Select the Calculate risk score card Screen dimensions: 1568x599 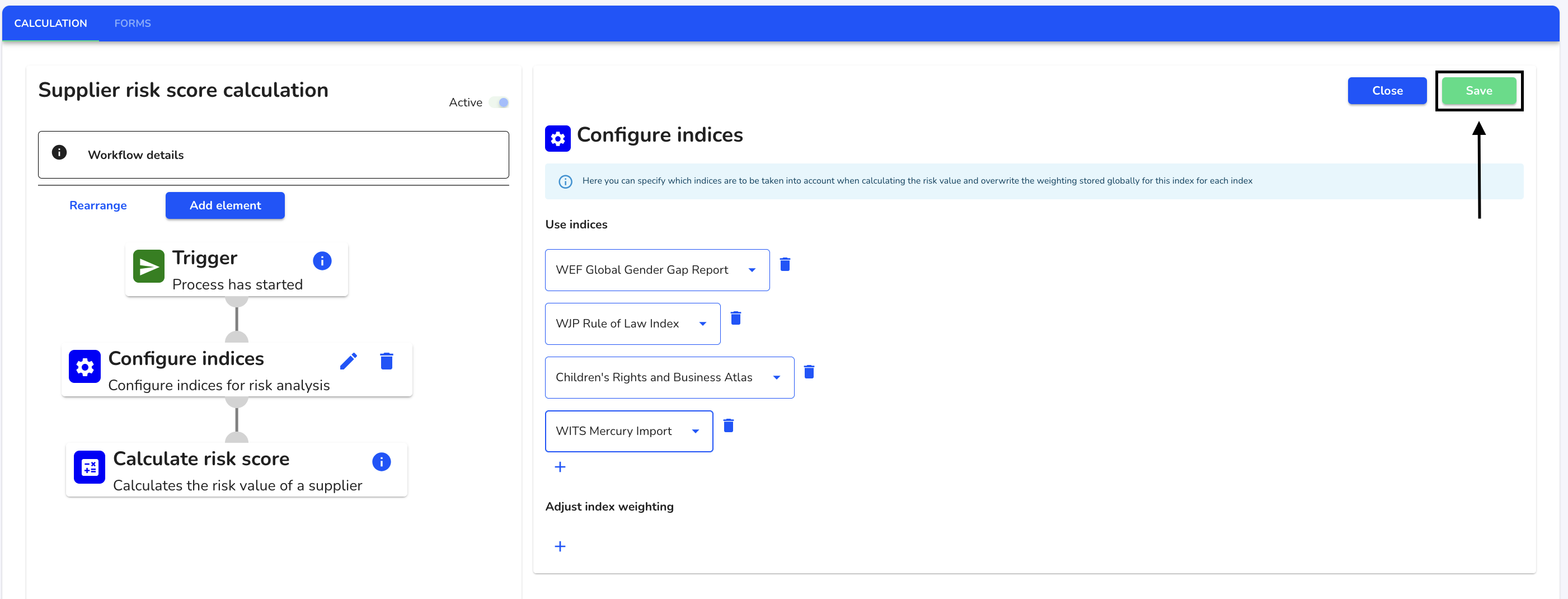point(237,470)
